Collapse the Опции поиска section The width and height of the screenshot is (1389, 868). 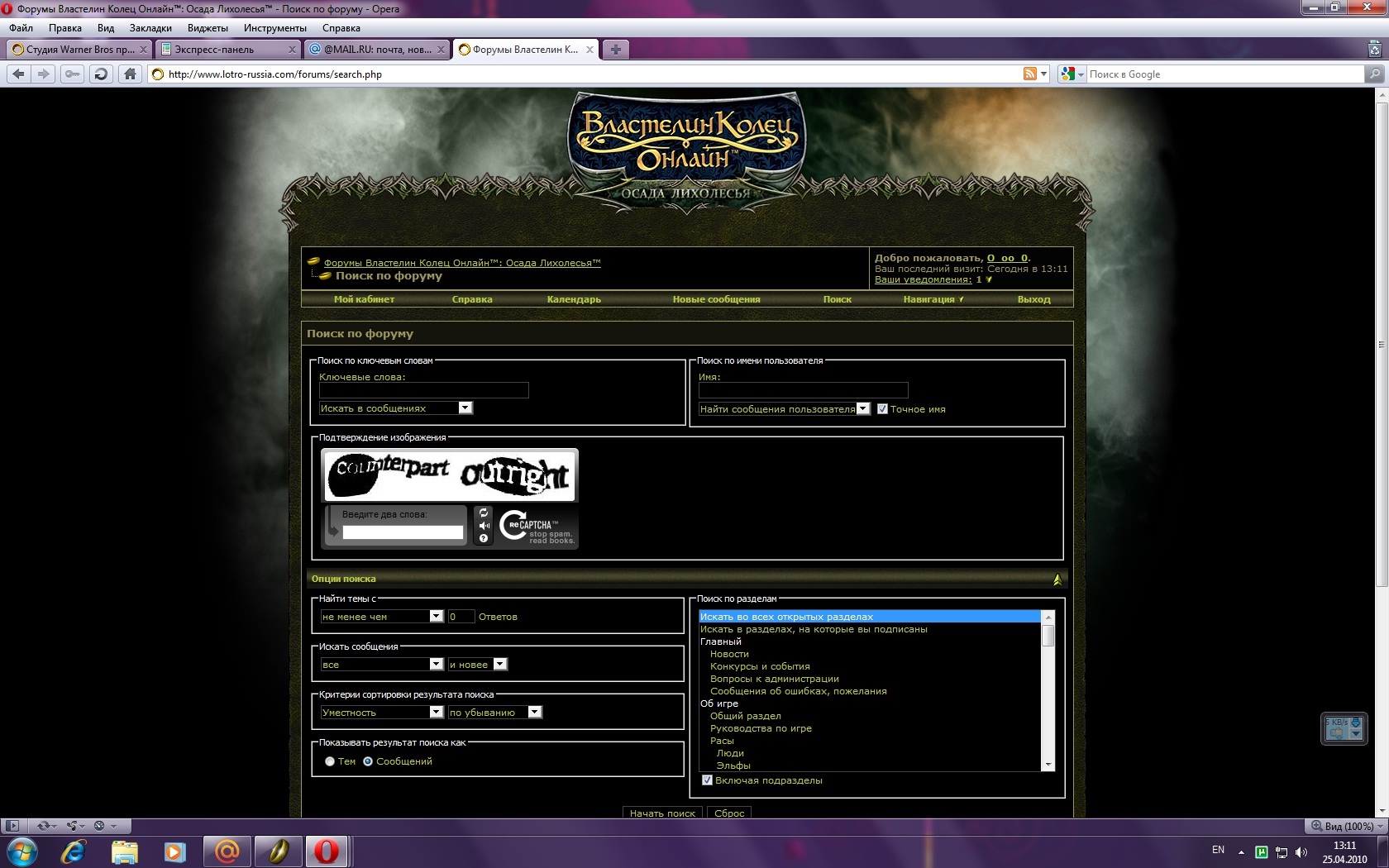1057,579
